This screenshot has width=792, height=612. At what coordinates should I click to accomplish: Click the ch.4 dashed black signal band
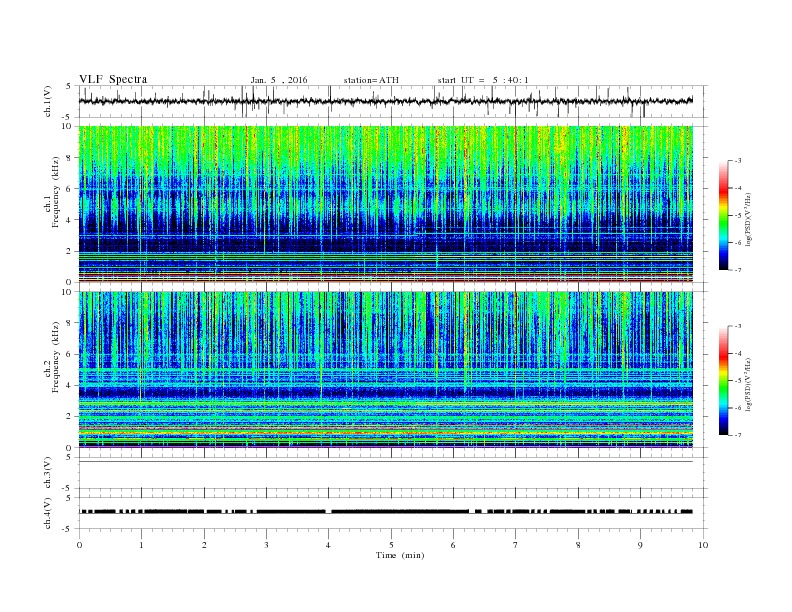coord(386,512)
